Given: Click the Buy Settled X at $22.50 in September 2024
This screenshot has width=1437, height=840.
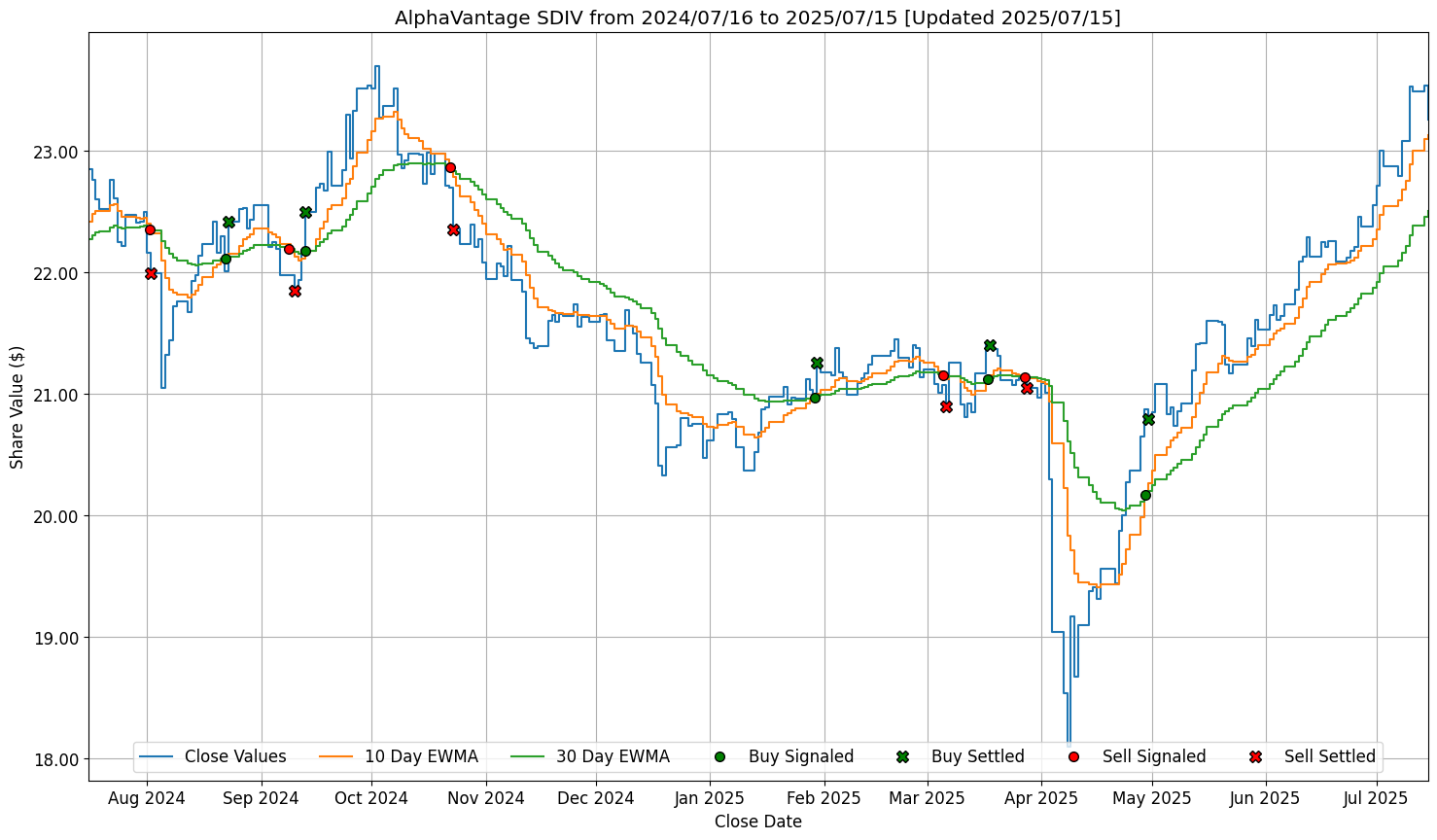Looking at the screenshot, I should (305, 212).
